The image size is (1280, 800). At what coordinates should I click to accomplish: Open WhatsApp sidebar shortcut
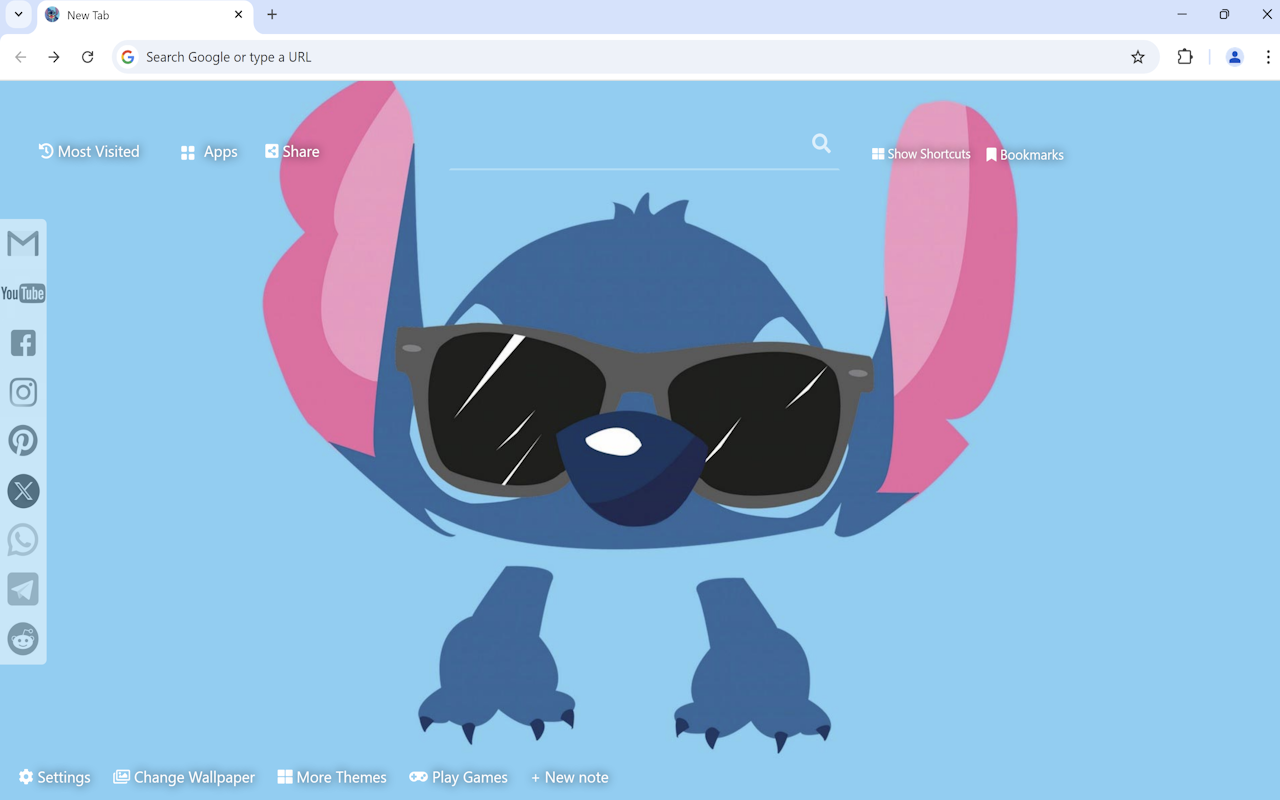pos(23,540)
